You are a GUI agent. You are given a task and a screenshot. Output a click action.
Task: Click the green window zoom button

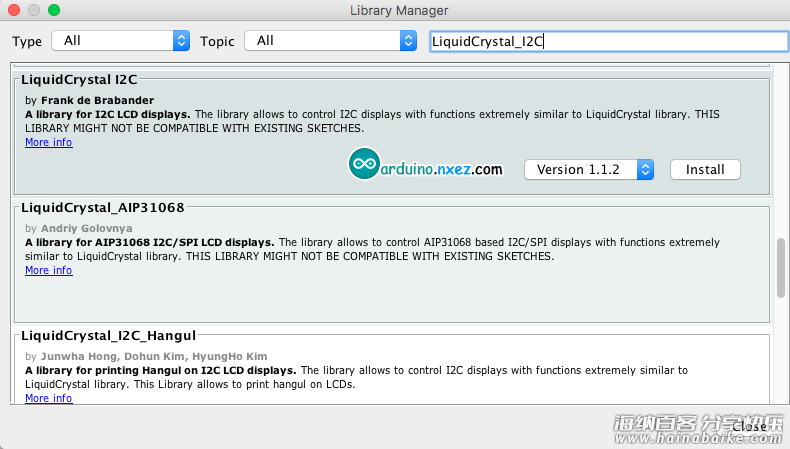[54, 10]
